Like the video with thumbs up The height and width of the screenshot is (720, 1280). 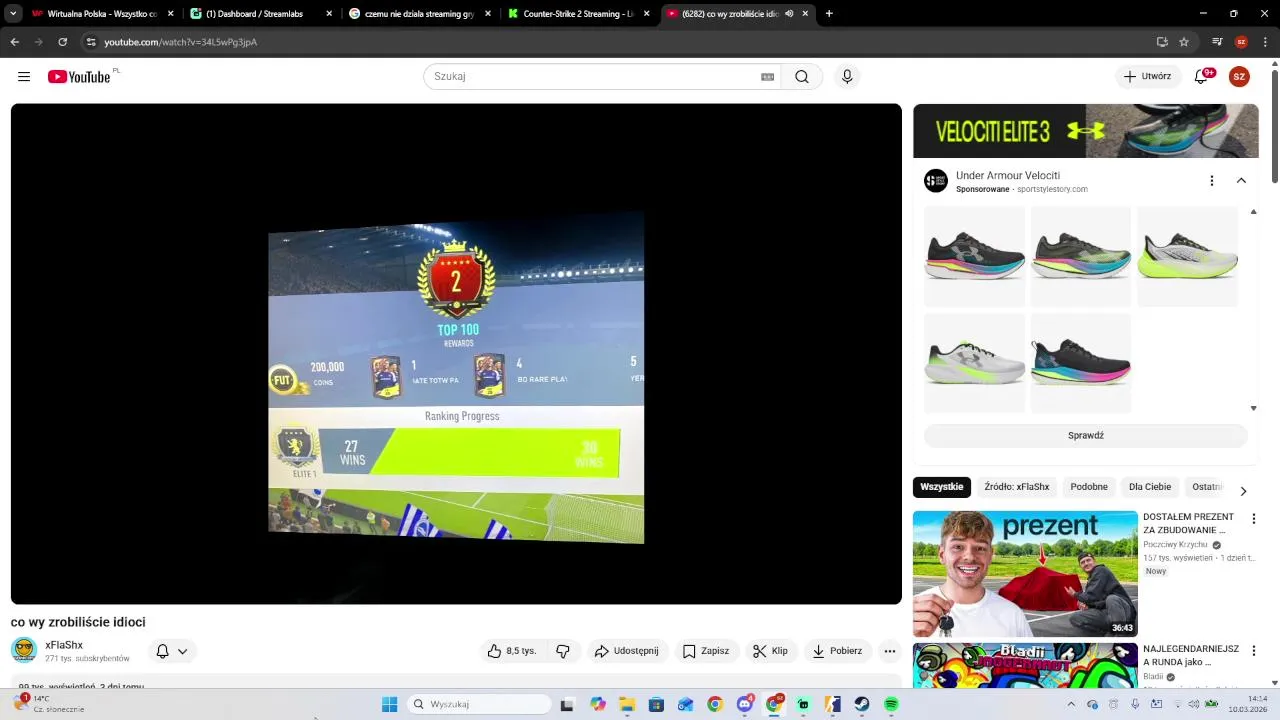(x=512, y=651)
